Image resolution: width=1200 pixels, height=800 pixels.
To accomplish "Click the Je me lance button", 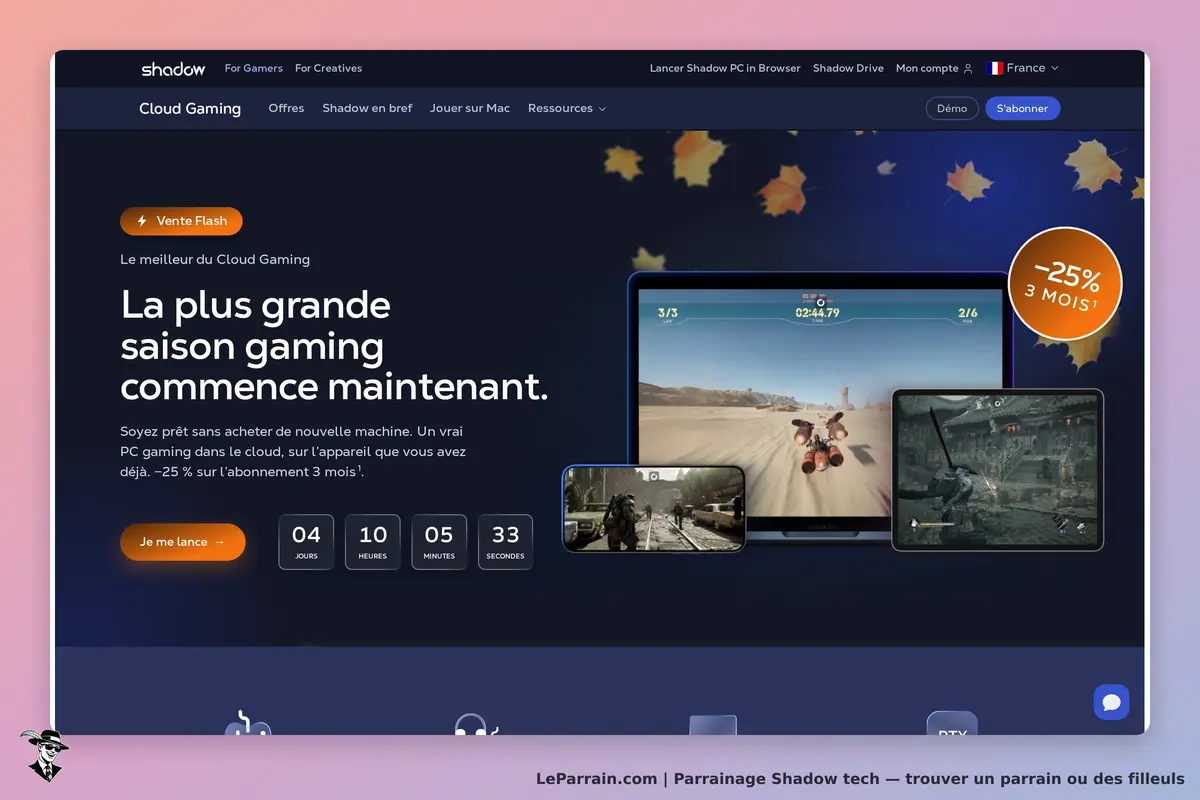I will pyautogui.click(x=182, y=542).
